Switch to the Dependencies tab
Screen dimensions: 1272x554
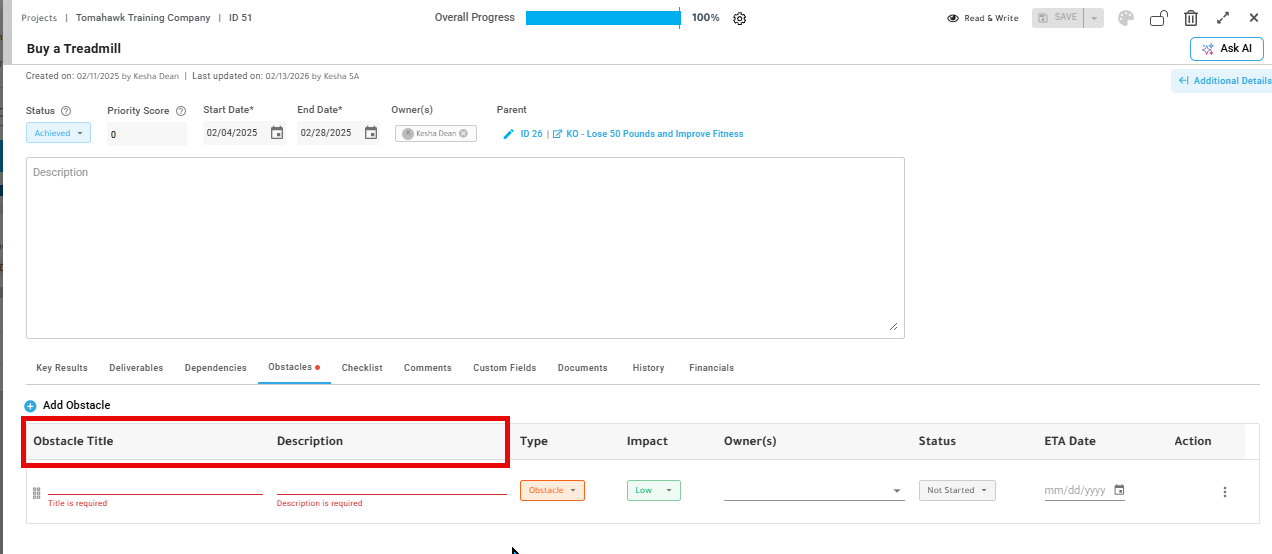click(216, 368)
